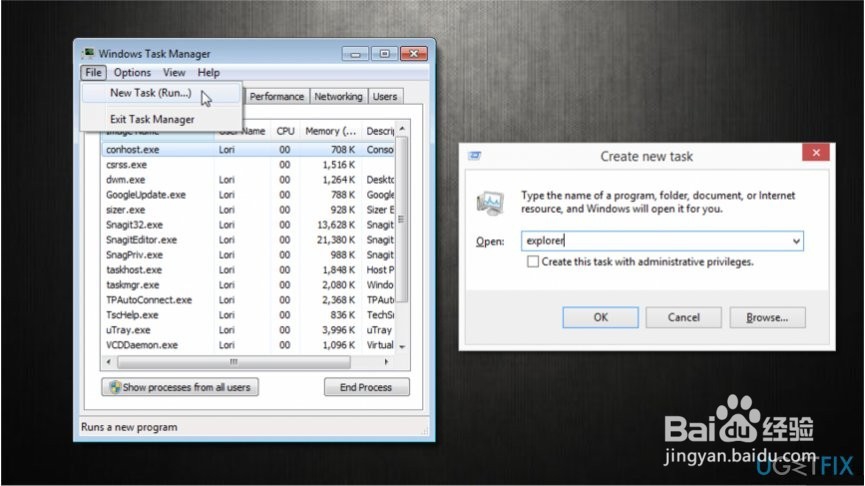Click the Run dialog computer icon
The width and height of the screenshot is (865, 486).
[x=490, y=202]
